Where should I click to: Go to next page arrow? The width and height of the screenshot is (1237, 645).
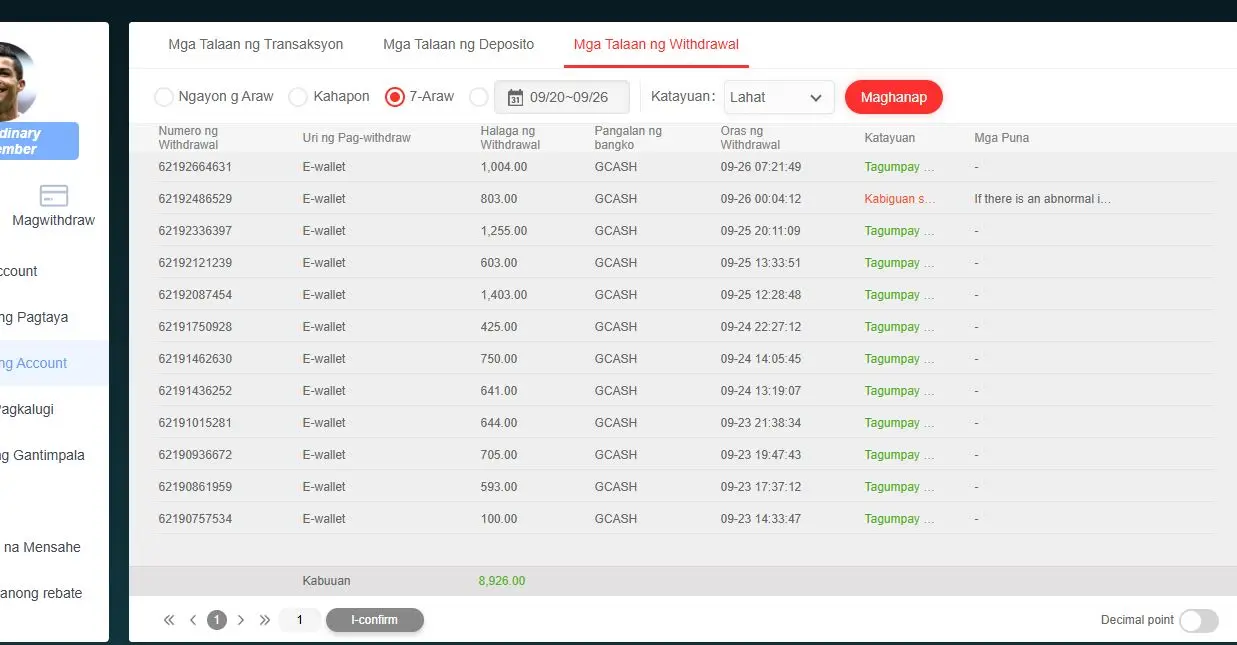[x=241, y=620]
